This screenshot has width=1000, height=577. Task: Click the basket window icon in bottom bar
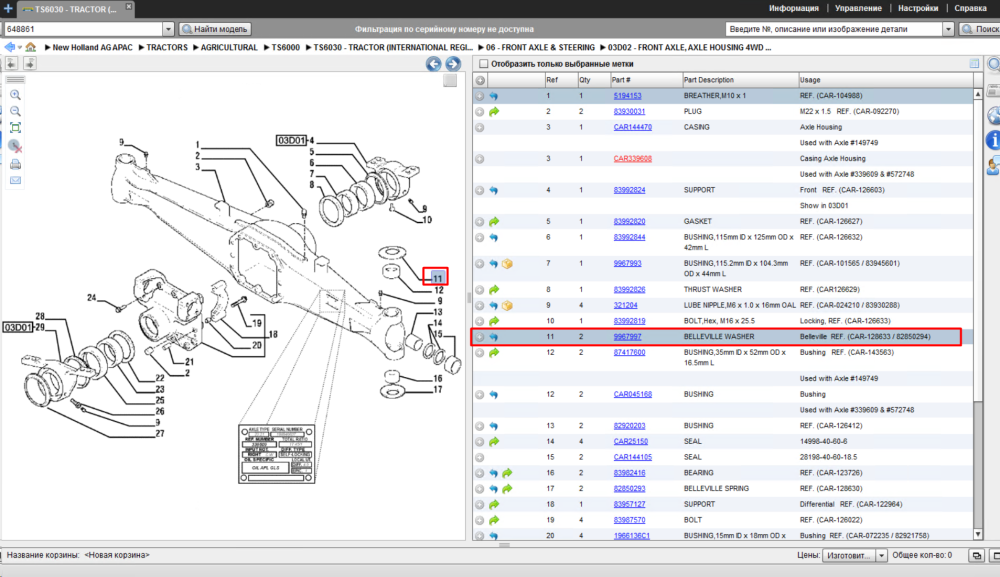pos(976,555)
